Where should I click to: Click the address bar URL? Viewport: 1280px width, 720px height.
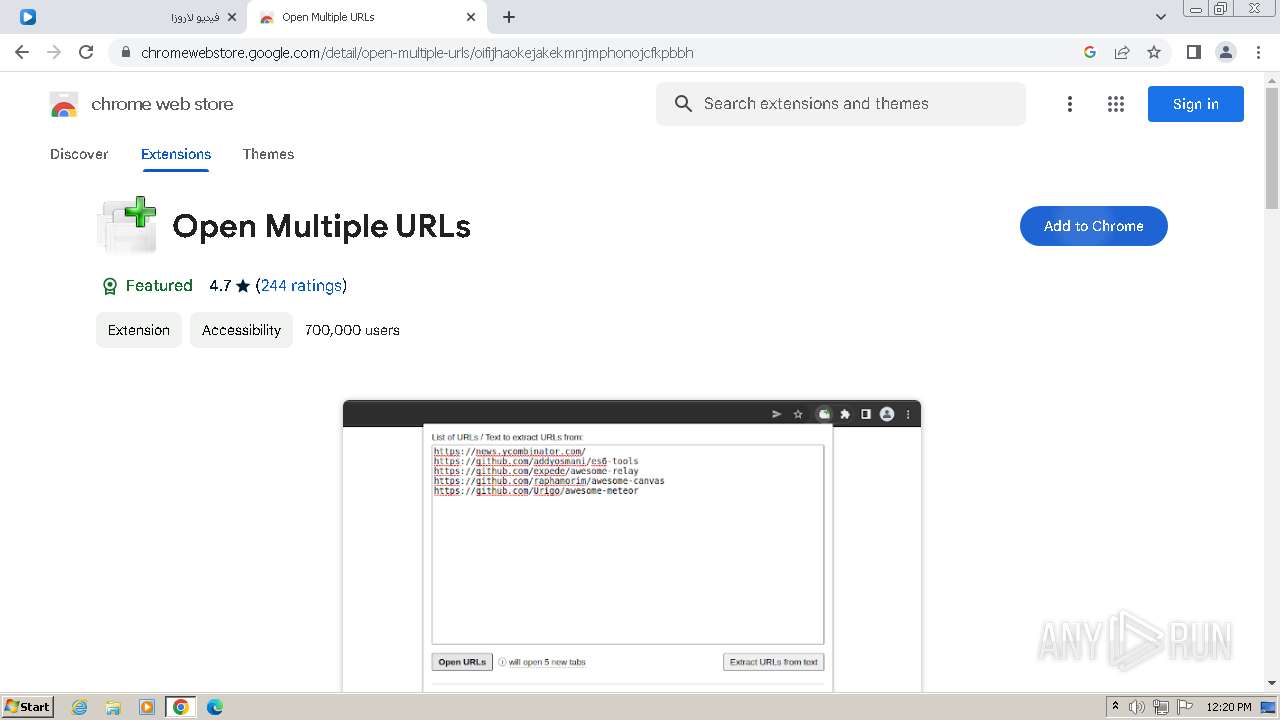(x=417, y=52)
